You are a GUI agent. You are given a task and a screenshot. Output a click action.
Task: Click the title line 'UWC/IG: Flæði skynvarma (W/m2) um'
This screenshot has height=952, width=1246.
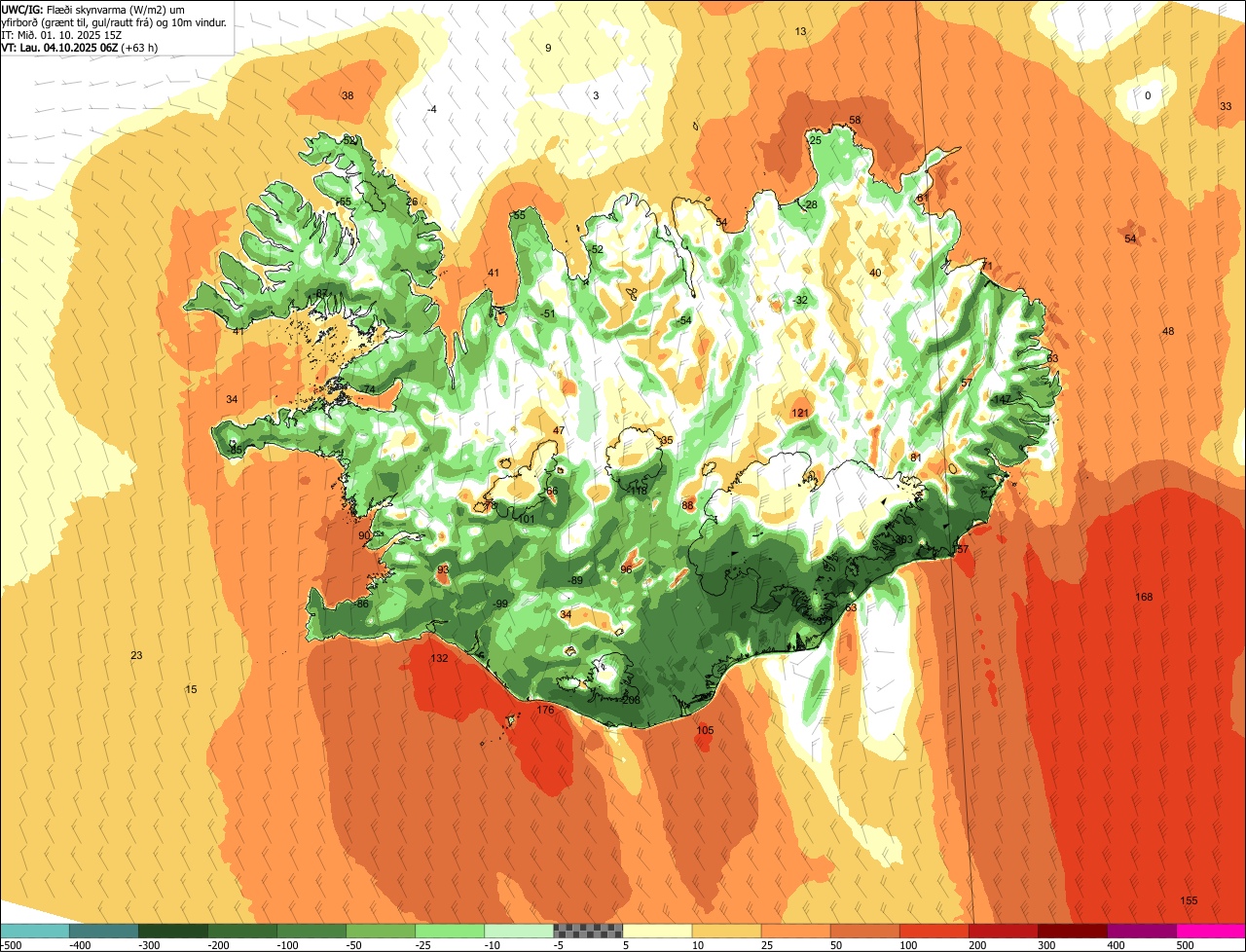93,10
